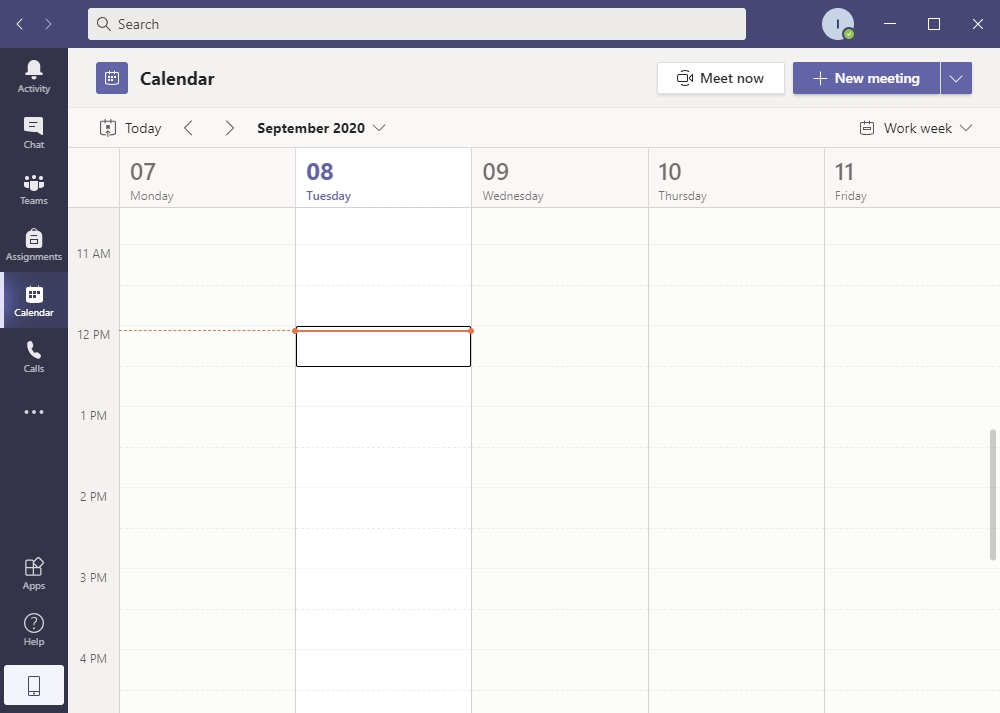Image resolution: width=1000 pixels, height=713 pixels.
Task: Start a meeting with Meet now
Action: pyautogui.click(x=720, y=78)
